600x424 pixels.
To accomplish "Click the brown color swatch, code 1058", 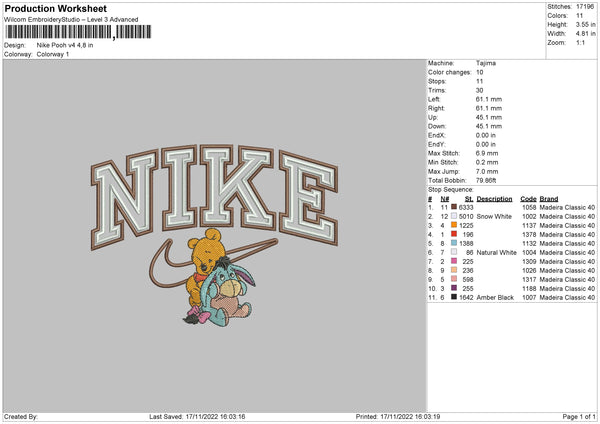I will point(454,207).
